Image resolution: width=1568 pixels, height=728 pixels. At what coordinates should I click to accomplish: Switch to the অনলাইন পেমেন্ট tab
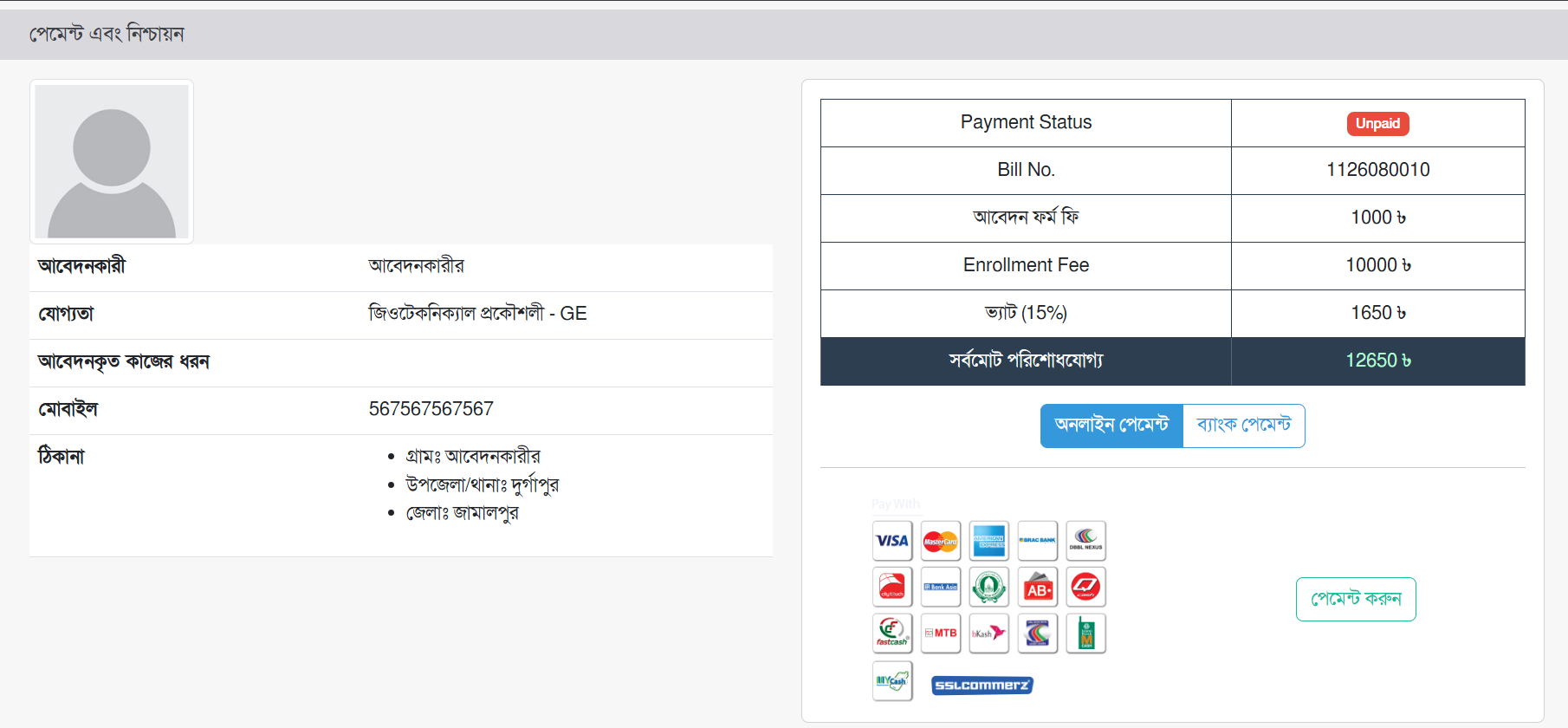1111,426
